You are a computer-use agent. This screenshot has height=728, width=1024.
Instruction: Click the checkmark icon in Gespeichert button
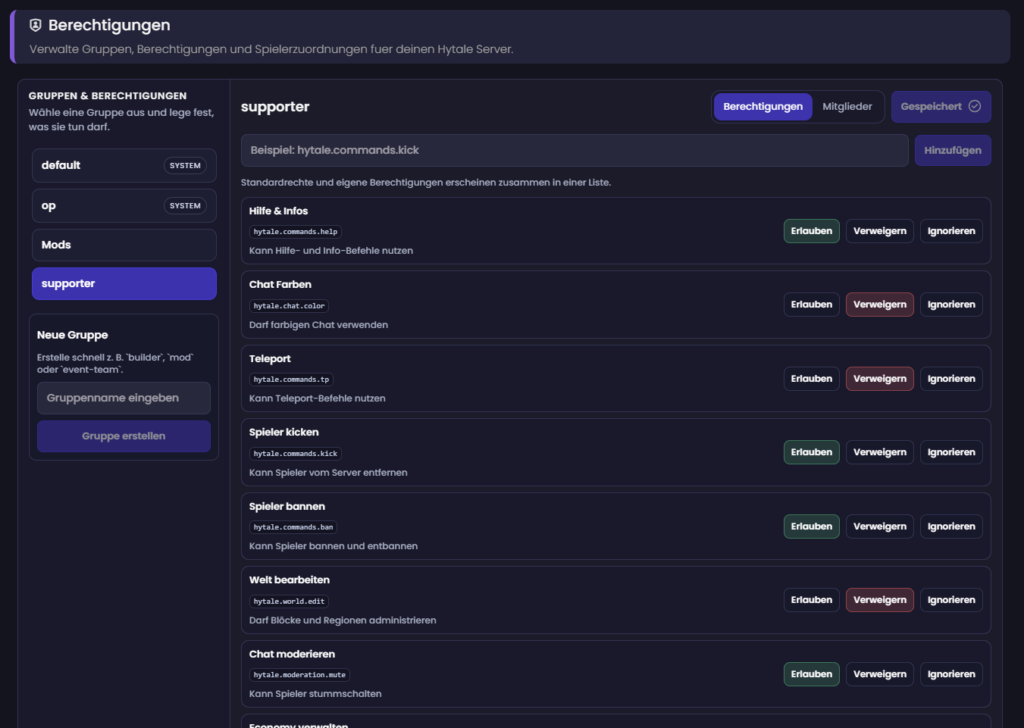pyautogui.click(x=974, y=106)
